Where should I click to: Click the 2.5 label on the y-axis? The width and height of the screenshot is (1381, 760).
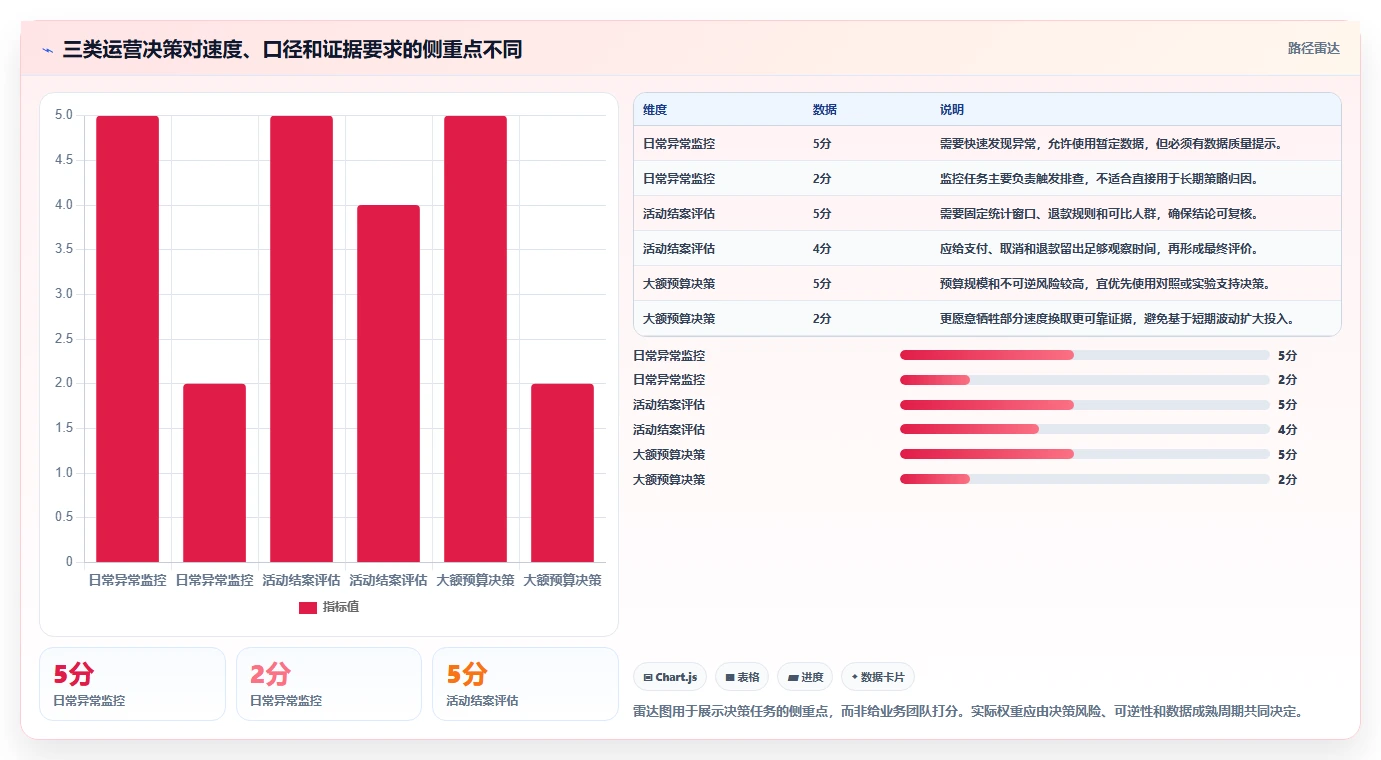64,339
